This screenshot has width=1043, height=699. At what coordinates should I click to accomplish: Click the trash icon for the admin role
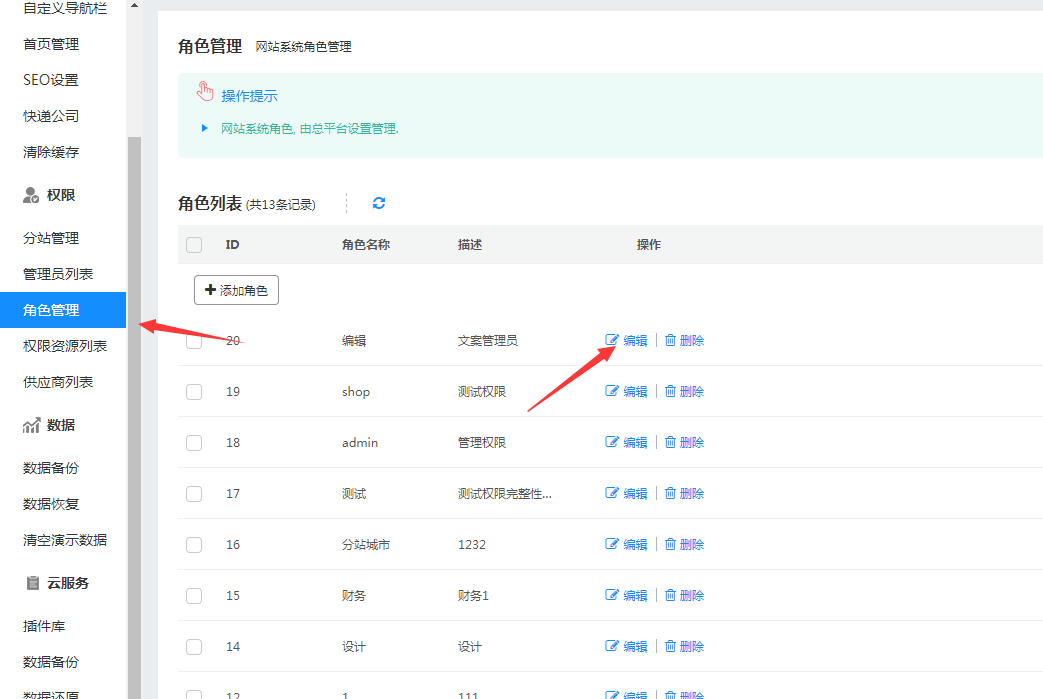(670, 443)
